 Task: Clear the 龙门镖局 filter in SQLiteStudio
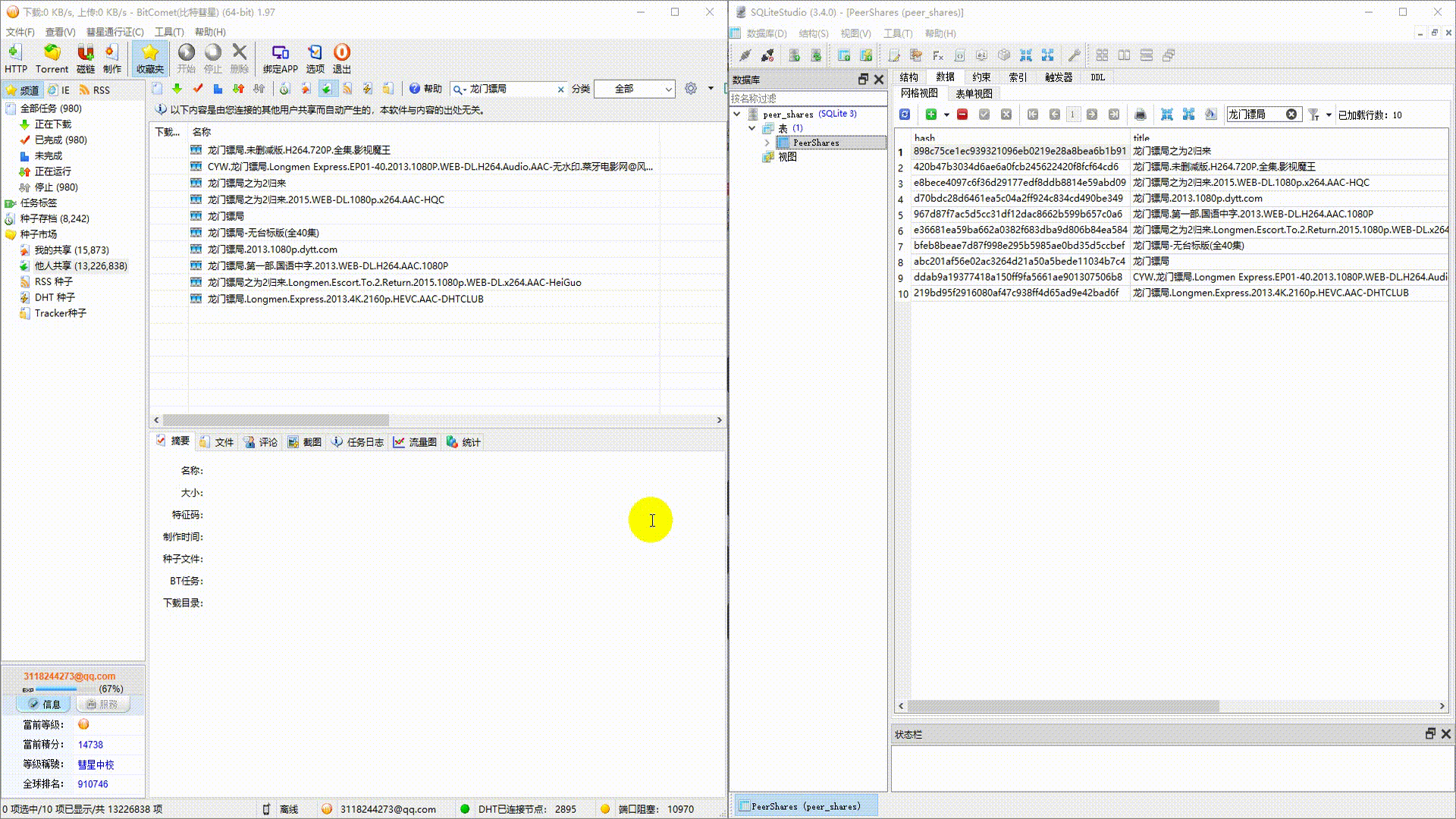coord(1291,115)
